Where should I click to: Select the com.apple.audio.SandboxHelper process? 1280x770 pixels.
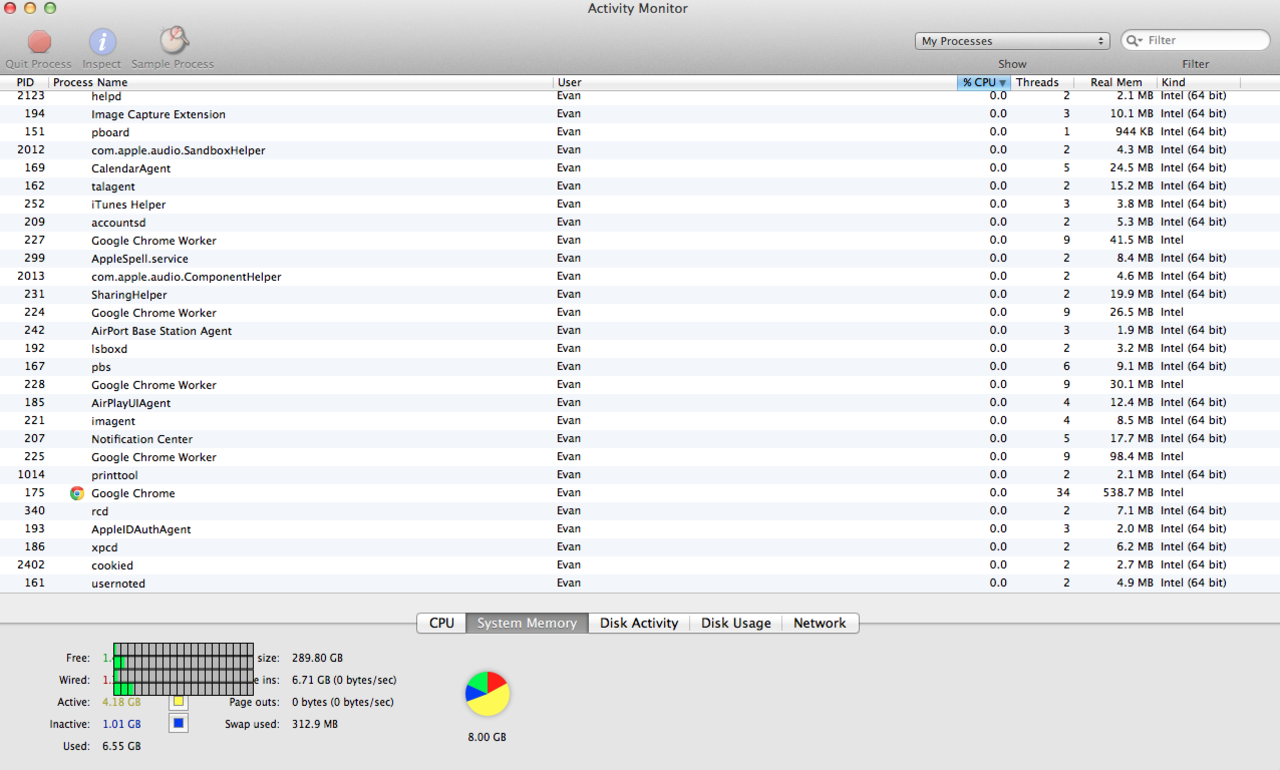coord(640,150)
